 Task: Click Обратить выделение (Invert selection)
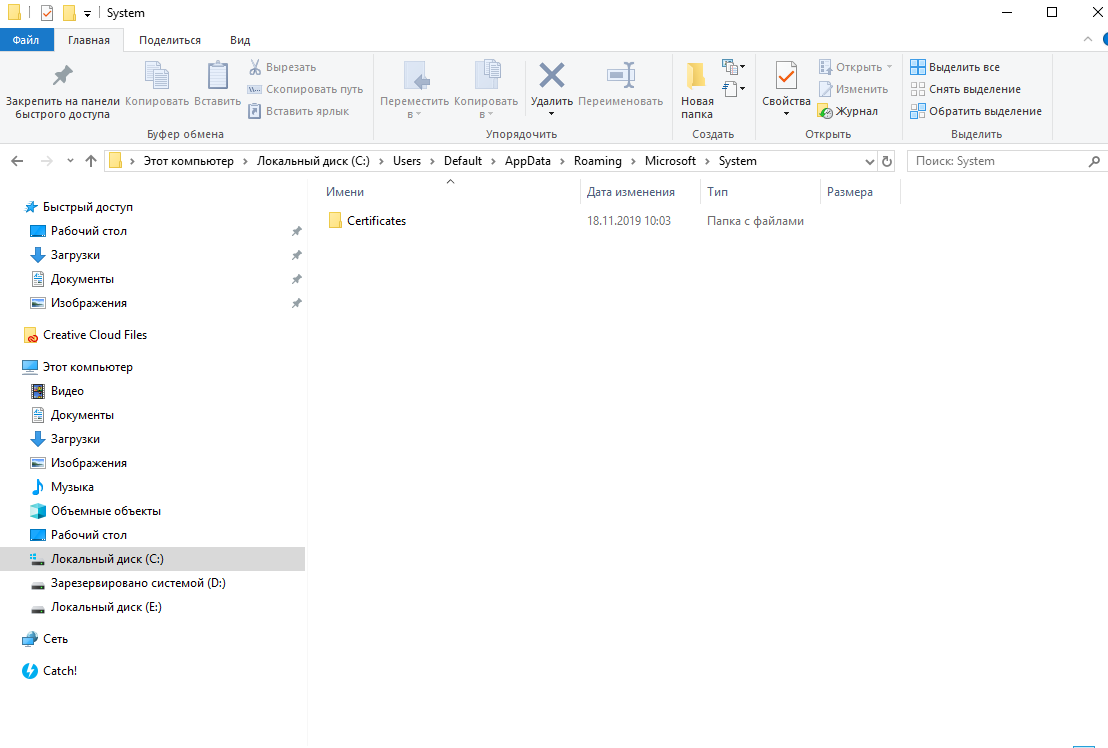point(975,111)
